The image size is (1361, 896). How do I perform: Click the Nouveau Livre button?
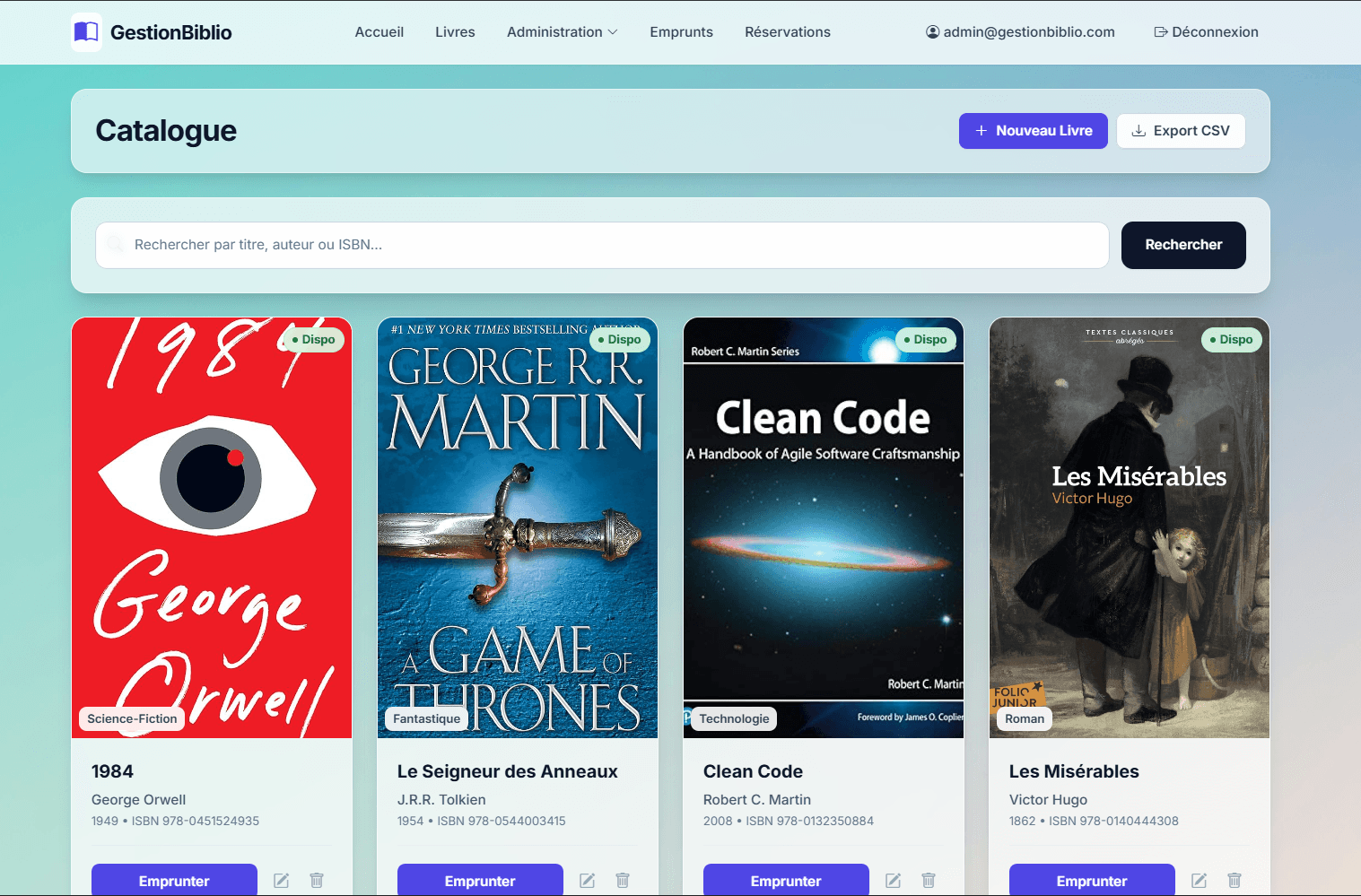(1034, 131)
